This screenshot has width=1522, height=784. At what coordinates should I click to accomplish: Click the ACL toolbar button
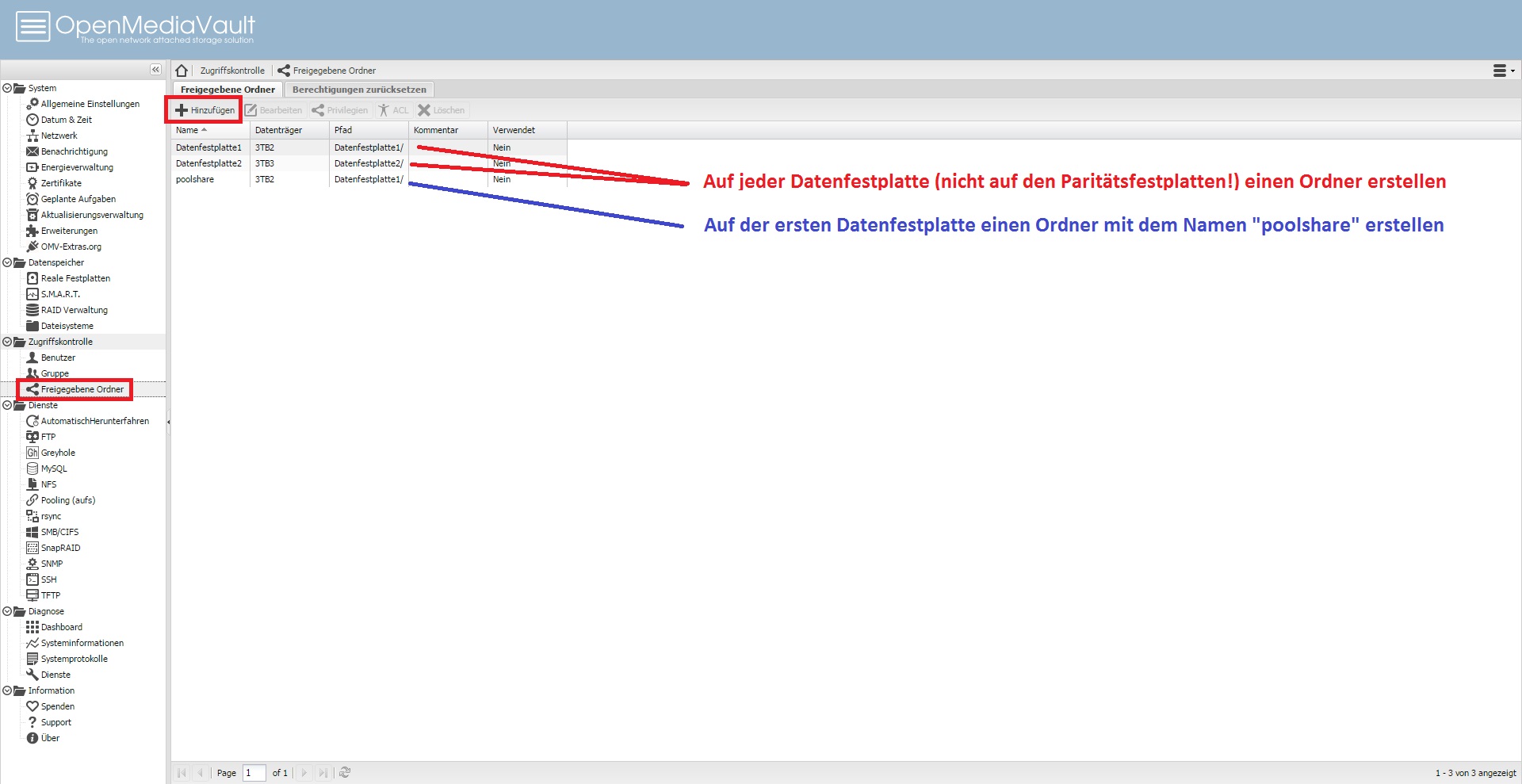point(393,110)
